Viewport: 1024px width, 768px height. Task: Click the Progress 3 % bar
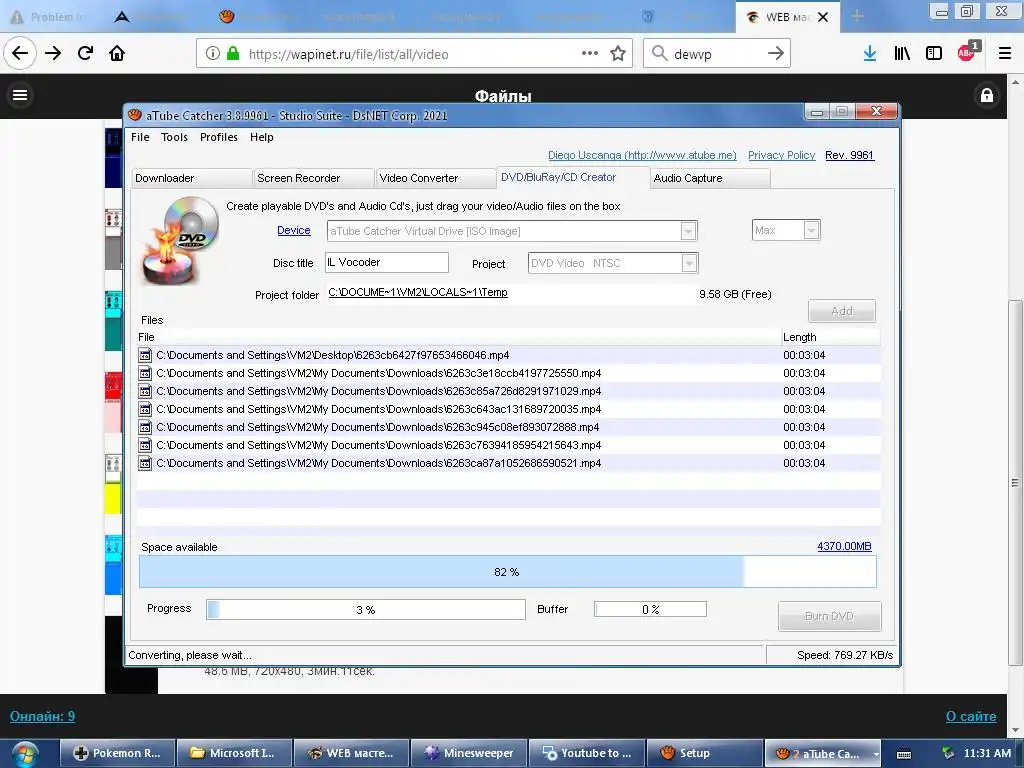coord(366,609)
